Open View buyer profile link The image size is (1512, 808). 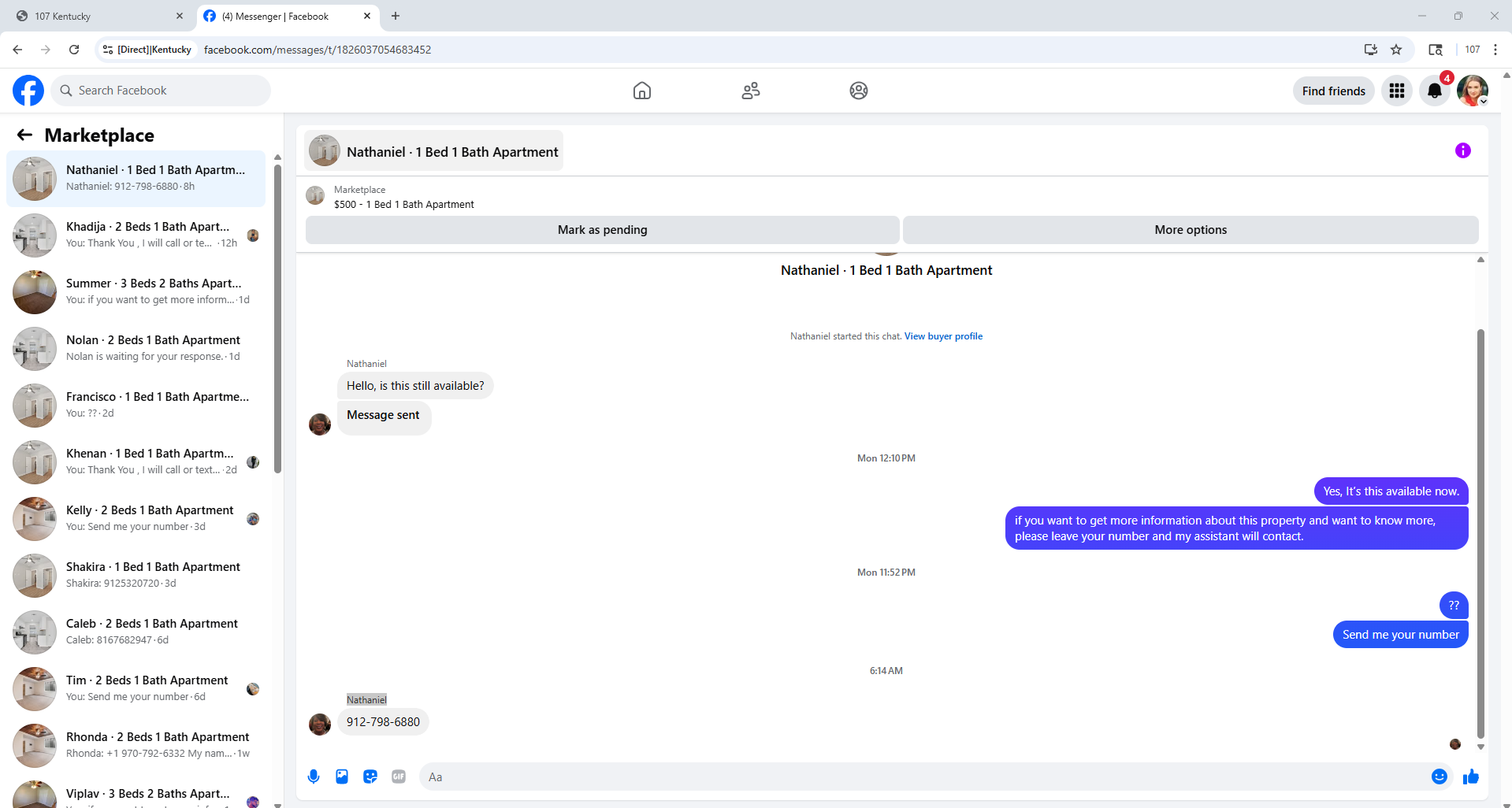(x=943, y=336)
